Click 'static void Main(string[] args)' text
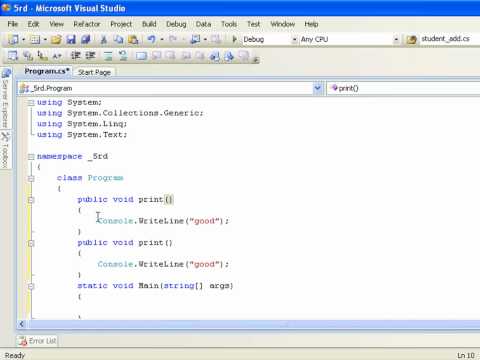The image size is (480, 360). coord(155,286)
